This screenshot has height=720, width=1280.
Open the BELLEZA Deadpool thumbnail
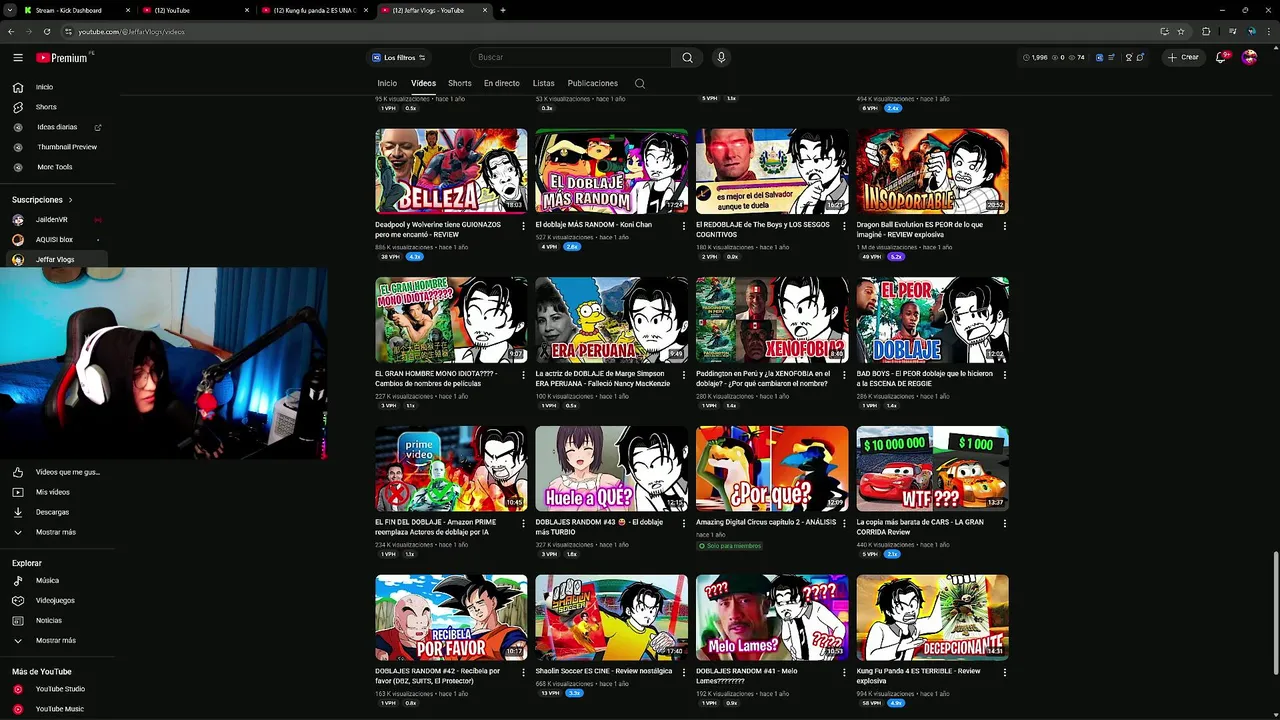pos(451,171)
